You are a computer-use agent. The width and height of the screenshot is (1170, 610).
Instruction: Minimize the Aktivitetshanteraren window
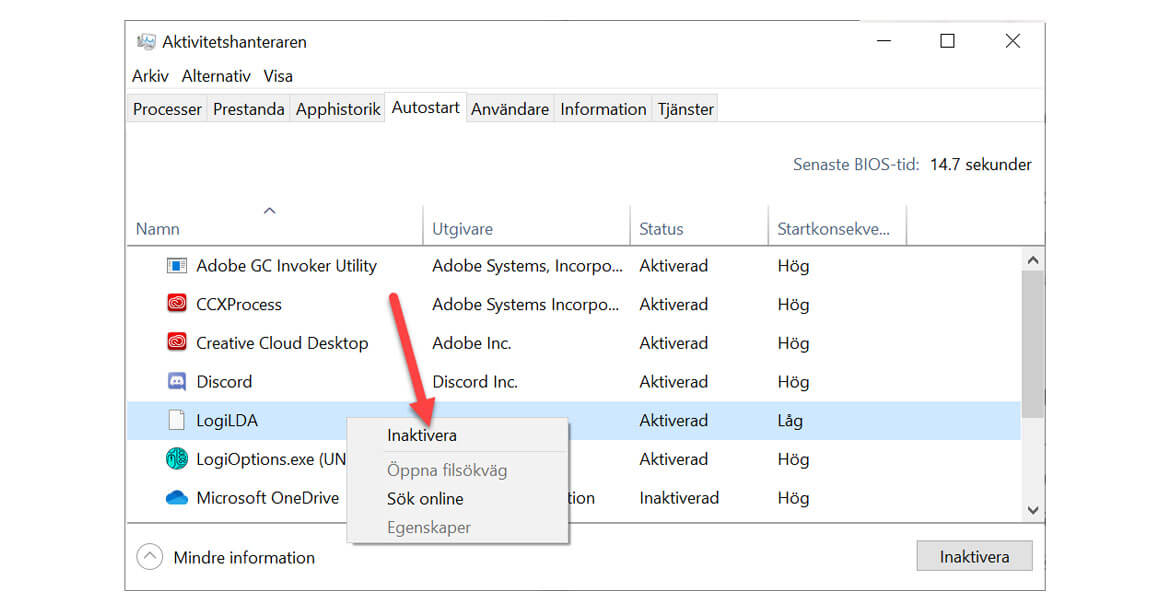click(883, 41)
